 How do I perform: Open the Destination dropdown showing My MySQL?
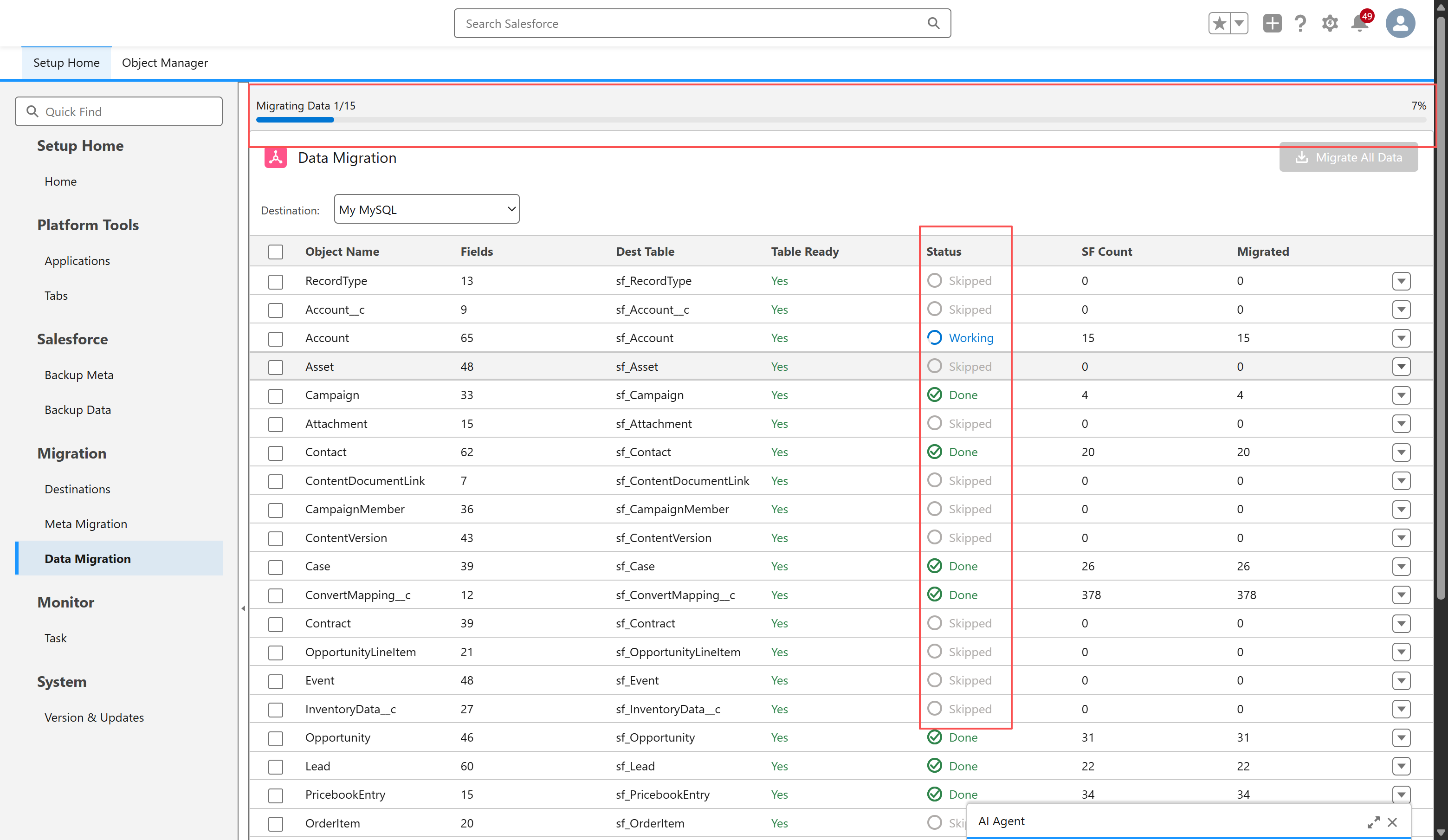coord(427,209)
